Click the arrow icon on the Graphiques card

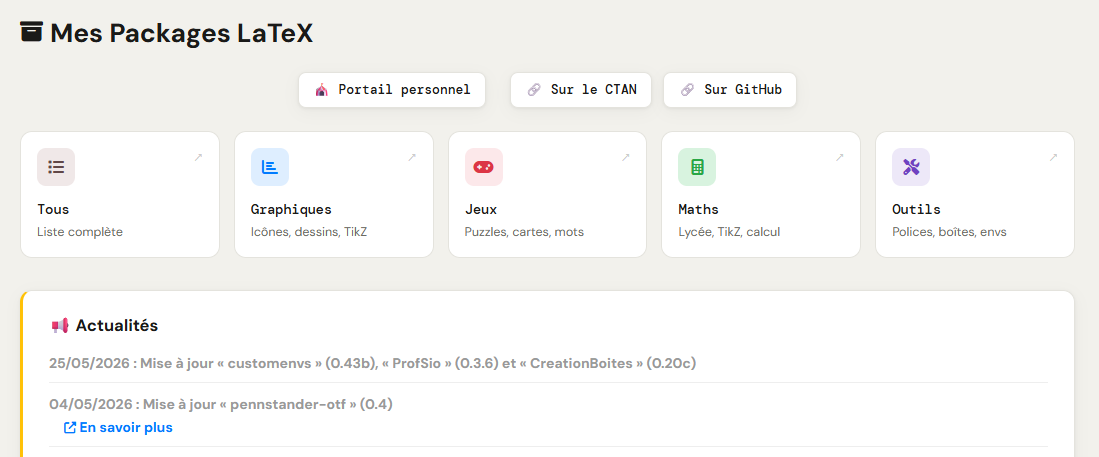tap(412, 158)
